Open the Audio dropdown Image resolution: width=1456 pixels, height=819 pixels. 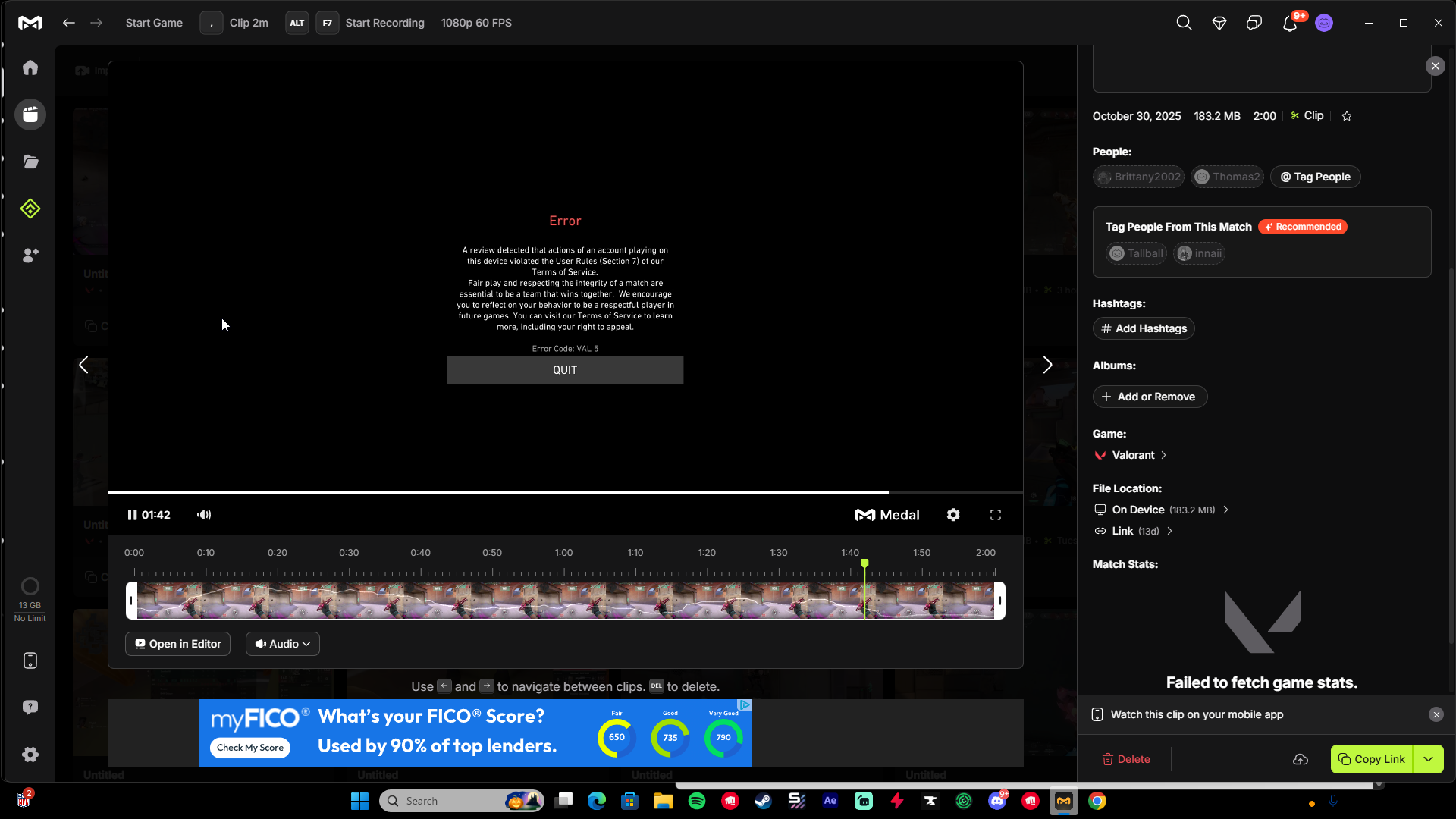click(x=283, y=644)
